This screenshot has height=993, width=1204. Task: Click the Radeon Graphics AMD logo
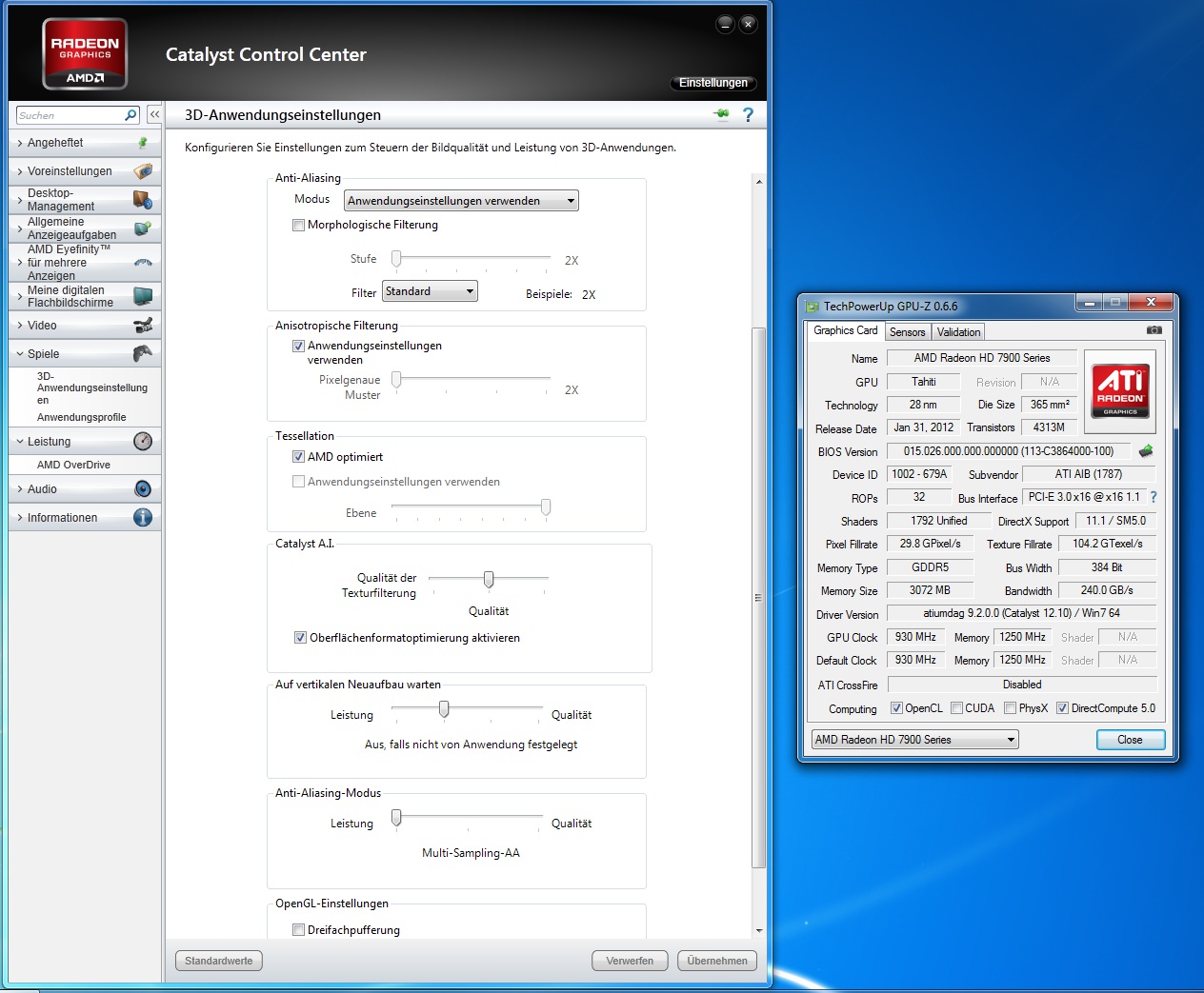tap(85, 54)
